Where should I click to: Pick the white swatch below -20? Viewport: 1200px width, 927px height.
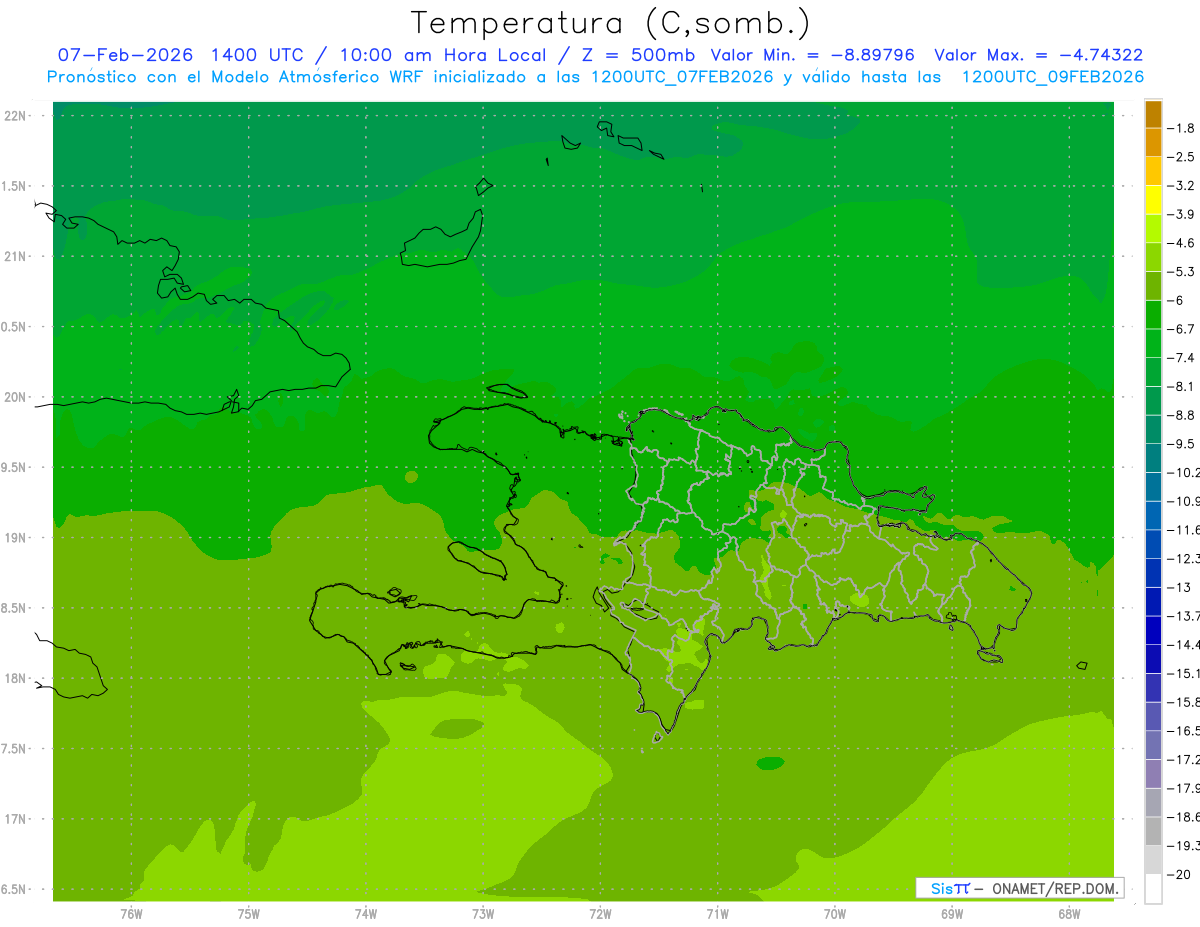(x=1153, y=888)
